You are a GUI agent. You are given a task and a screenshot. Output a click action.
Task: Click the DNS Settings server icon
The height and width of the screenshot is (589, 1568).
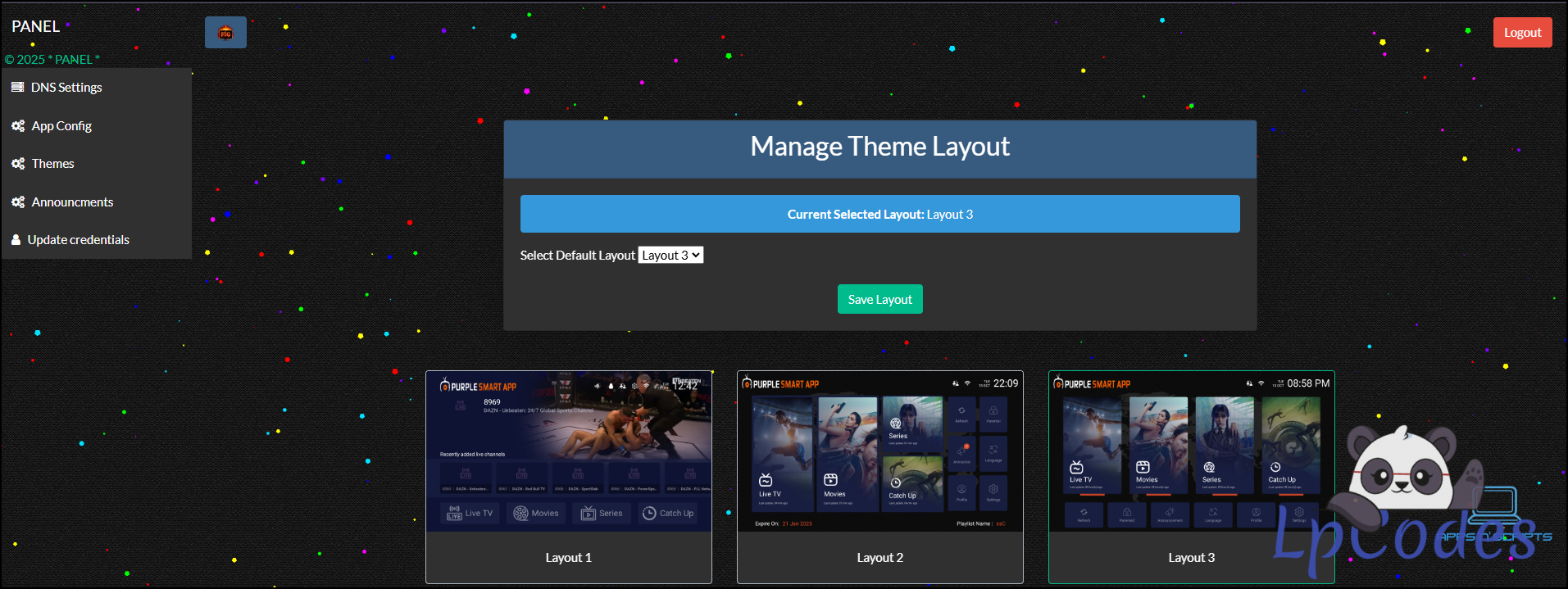pos(17,87)
